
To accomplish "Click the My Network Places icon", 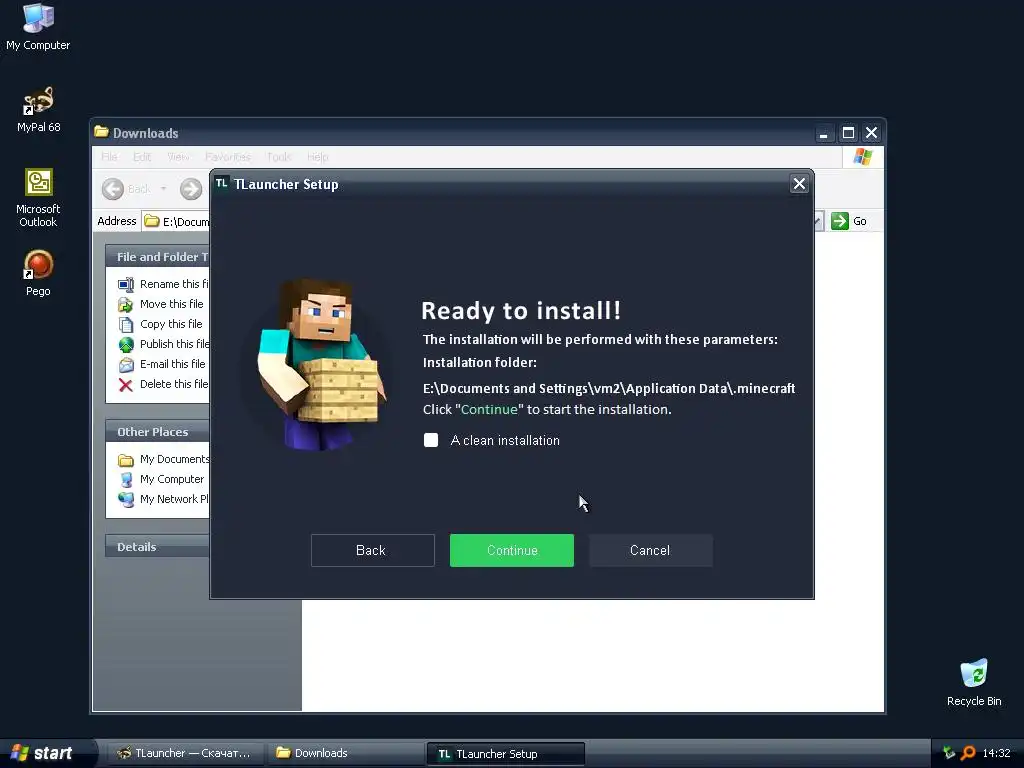I will coord(125,500).
